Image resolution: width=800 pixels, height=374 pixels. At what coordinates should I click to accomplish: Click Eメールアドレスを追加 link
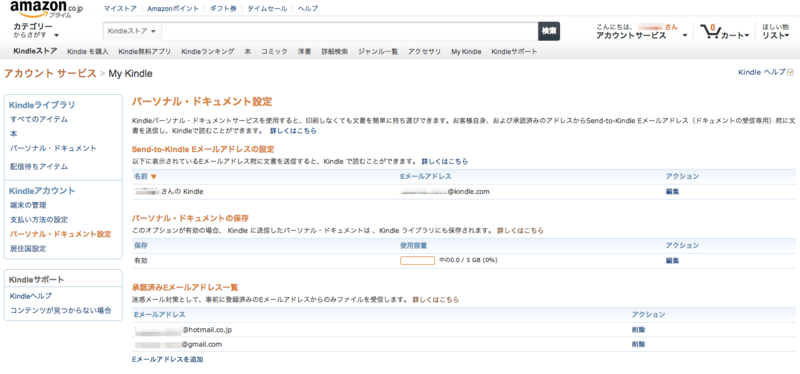167,359
